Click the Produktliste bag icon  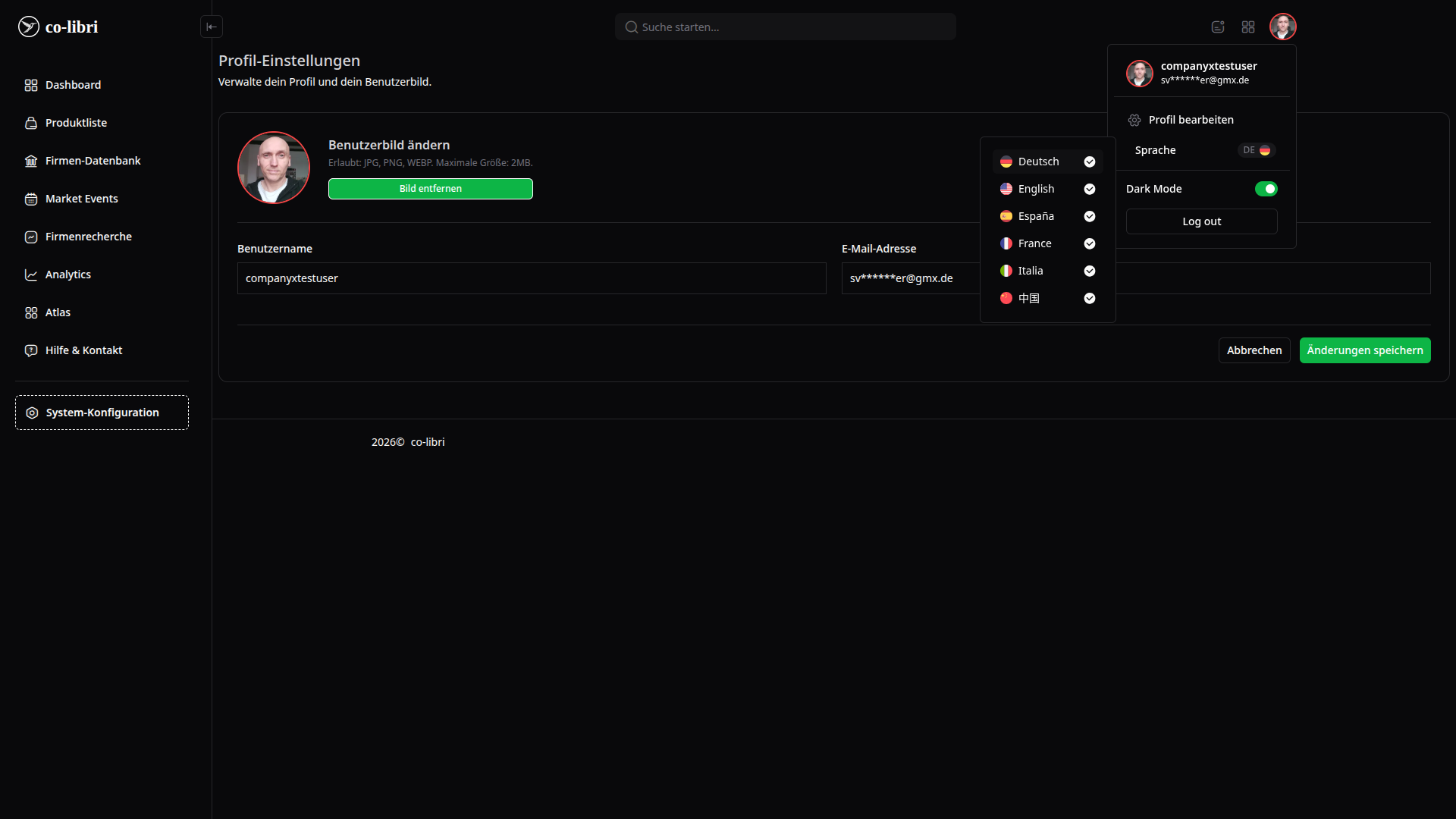click(x=31, y=123)
